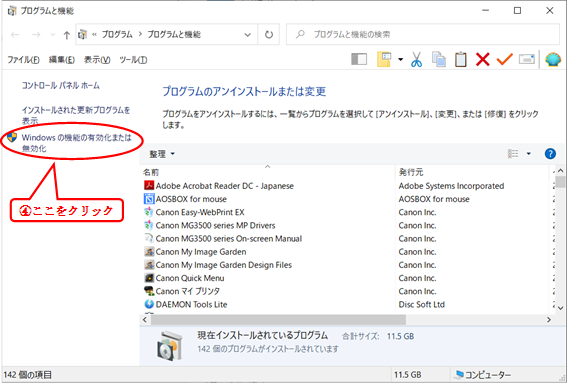Click the scissors Cut icon
This screenshot has width=567, height=383.
click(x=417, y=59)
